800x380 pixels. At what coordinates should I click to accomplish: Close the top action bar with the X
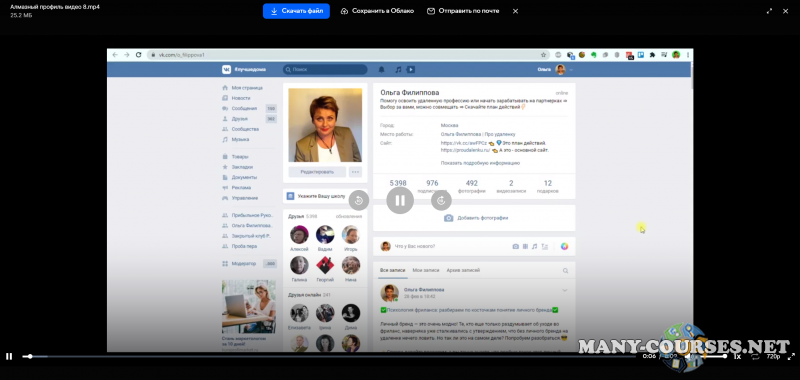(515, 11)
